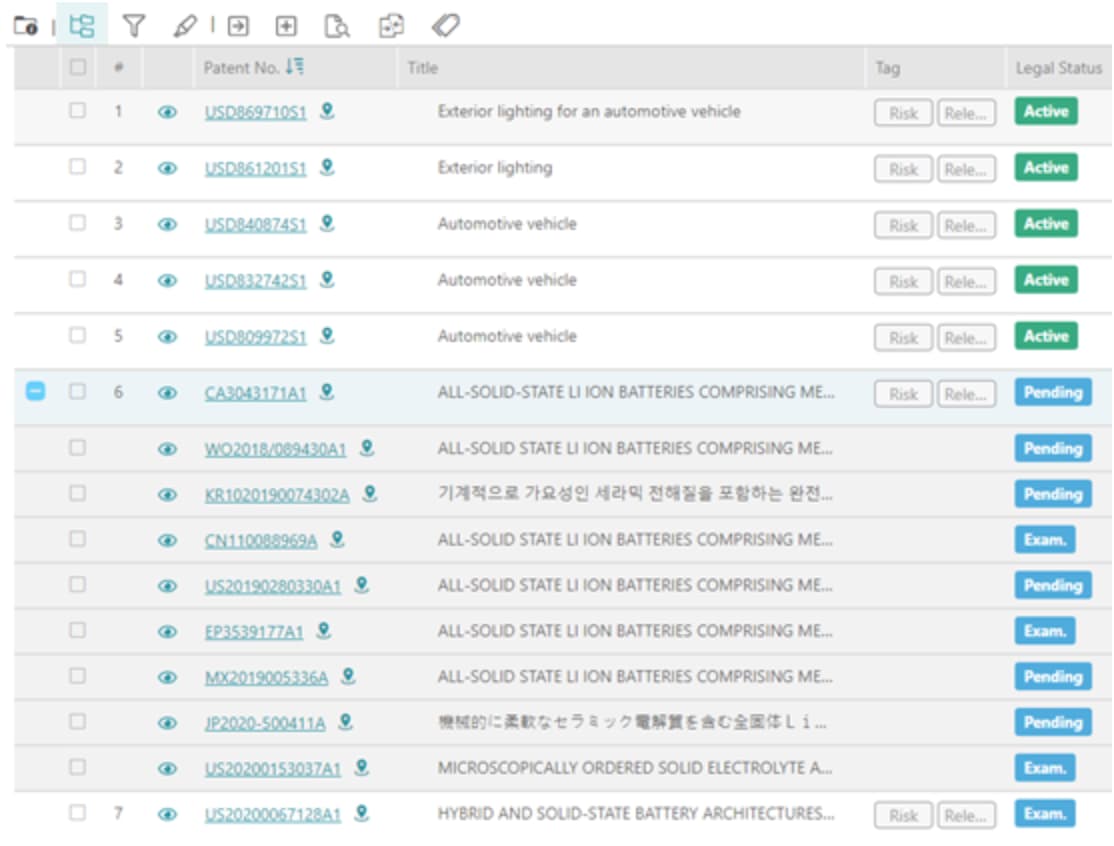Click the Legal Status column header

coord(1059,67)
